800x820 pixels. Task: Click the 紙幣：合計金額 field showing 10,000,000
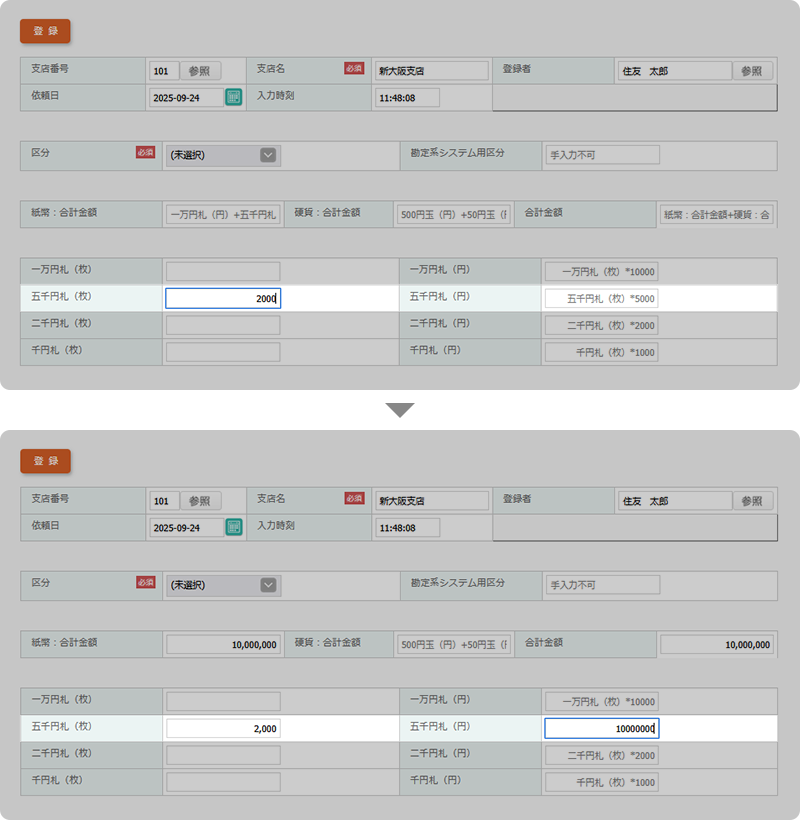[x=222, y=645]
